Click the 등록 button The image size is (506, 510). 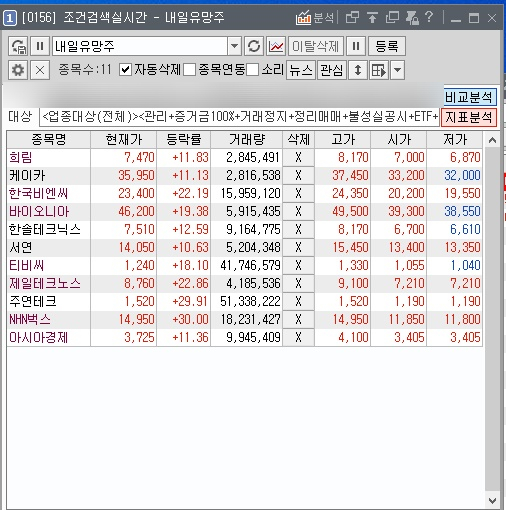click(x=387, y=46)
